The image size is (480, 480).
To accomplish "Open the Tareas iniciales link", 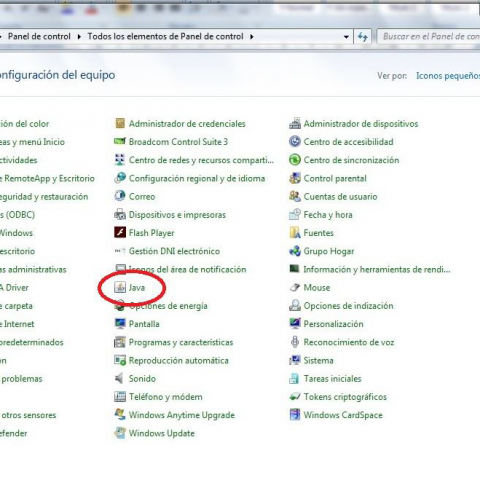I will coord(332,378).
